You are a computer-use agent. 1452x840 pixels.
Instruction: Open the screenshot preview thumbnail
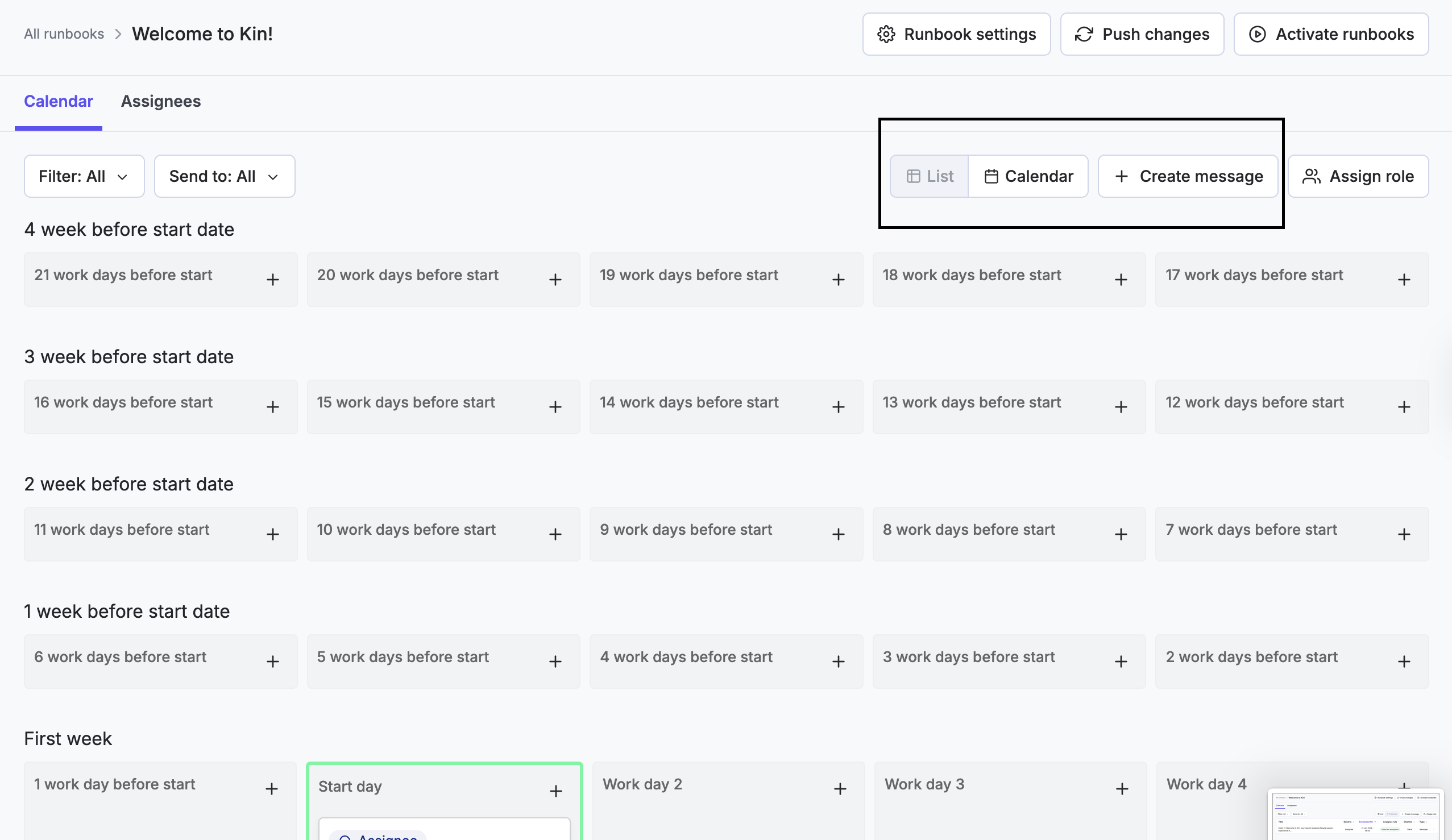pyautogui.click(x=1356, y=814)
